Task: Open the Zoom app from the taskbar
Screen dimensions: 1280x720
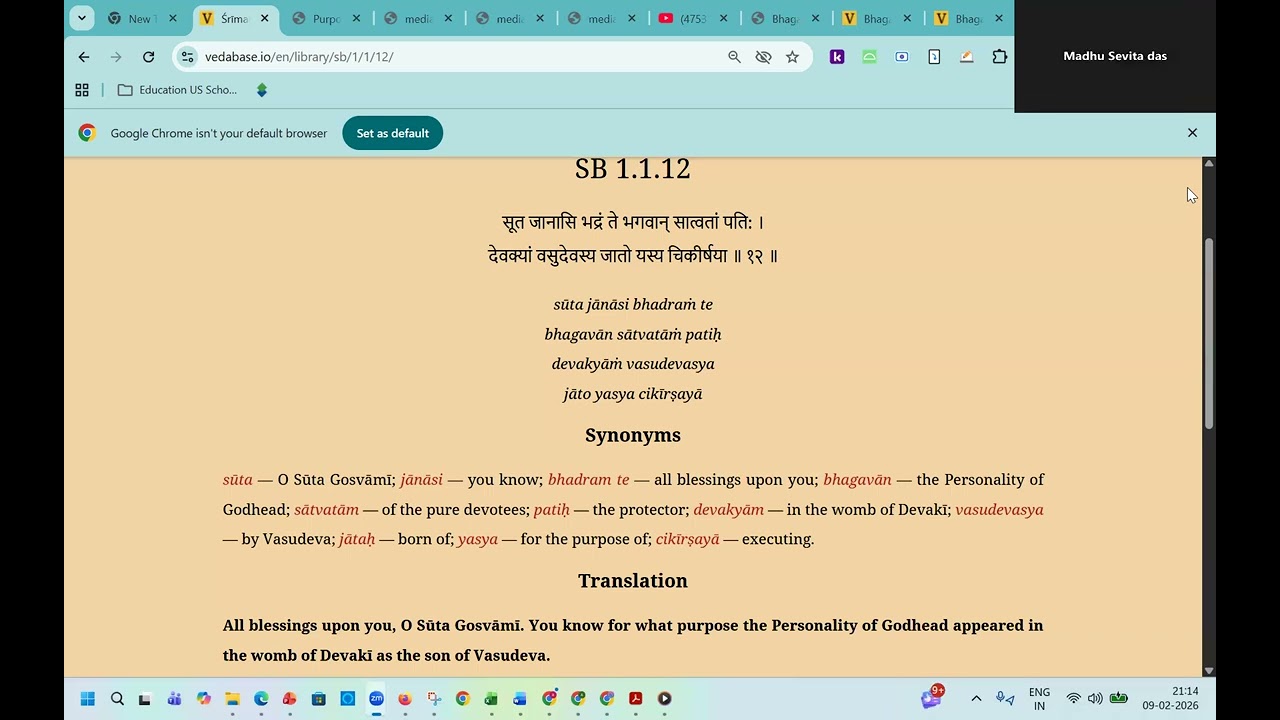Action: click(x=376, y=699)
